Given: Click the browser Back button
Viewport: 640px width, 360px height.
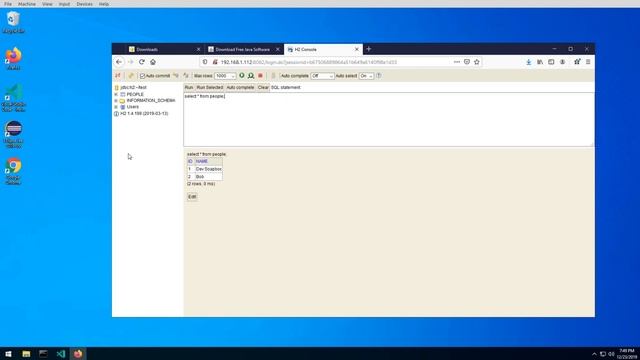Looking at the screenshot, I should click(x=119, y=62).
